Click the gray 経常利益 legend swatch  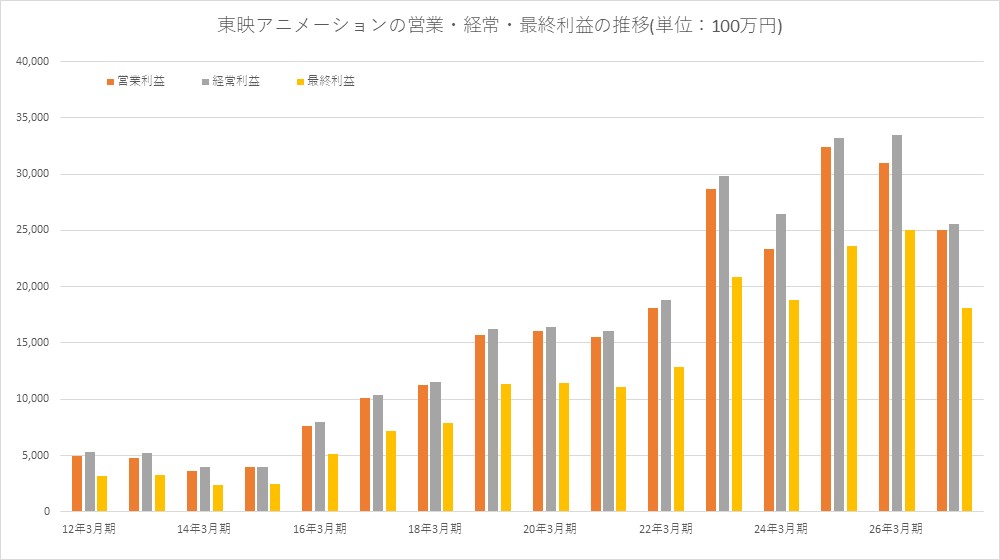(205, 82)
